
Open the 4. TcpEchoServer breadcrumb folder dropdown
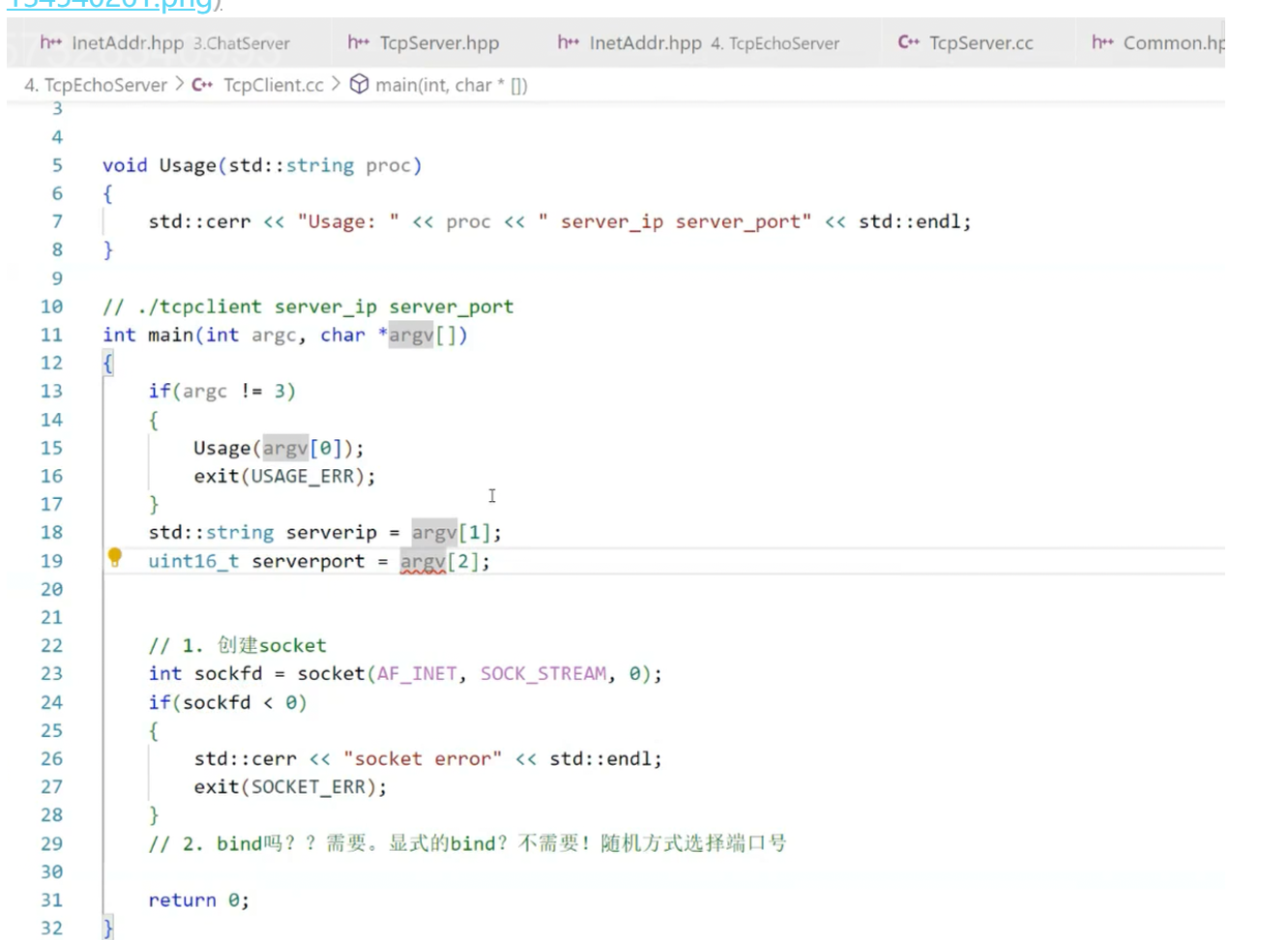[96, 85]
